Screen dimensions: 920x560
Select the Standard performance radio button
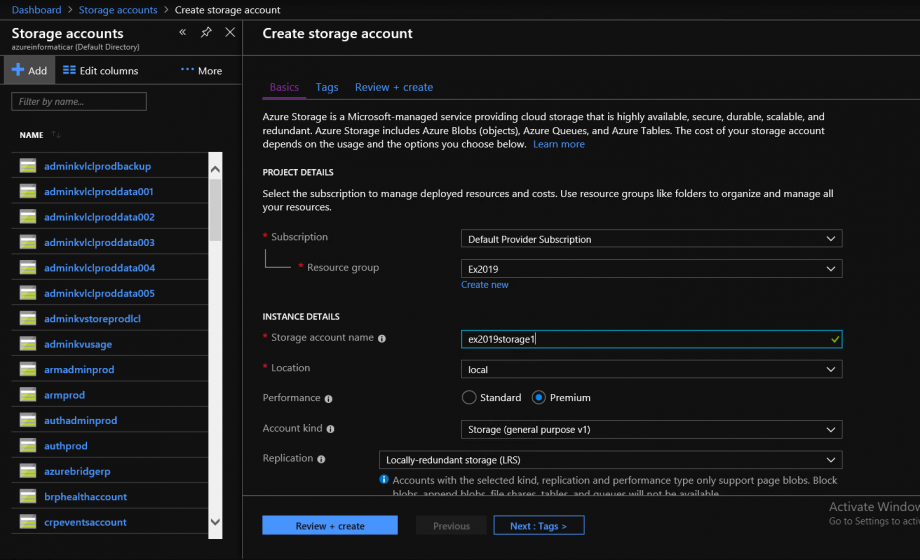(469, 398)
